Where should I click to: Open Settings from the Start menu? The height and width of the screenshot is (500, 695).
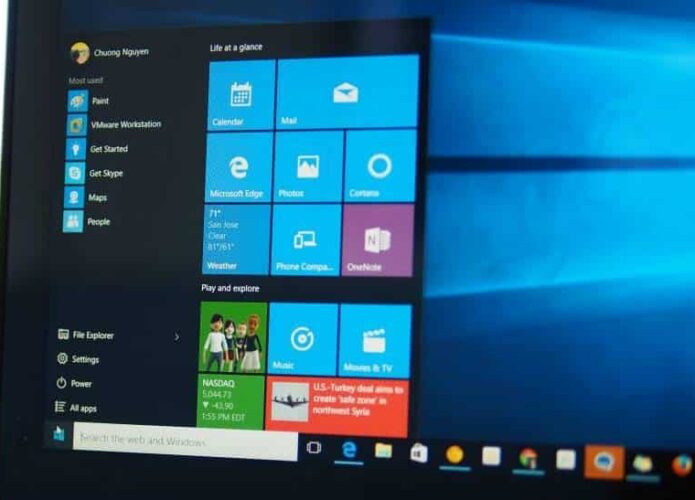(78, 359)
